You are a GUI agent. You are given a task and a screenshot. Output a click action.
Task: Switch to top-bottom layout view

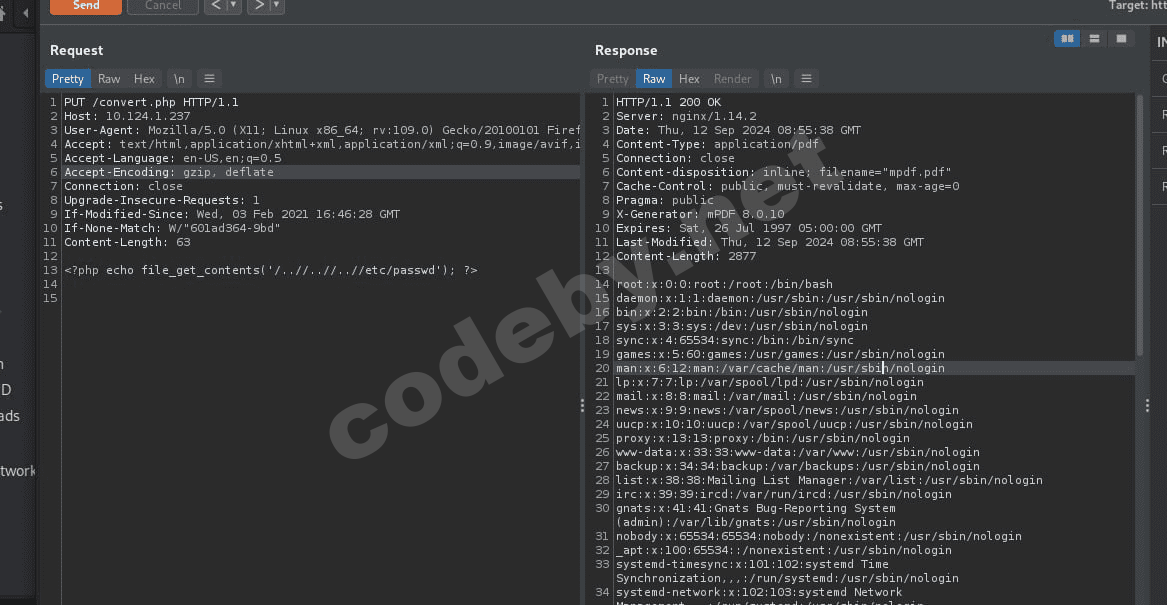tap(1094, 39)
